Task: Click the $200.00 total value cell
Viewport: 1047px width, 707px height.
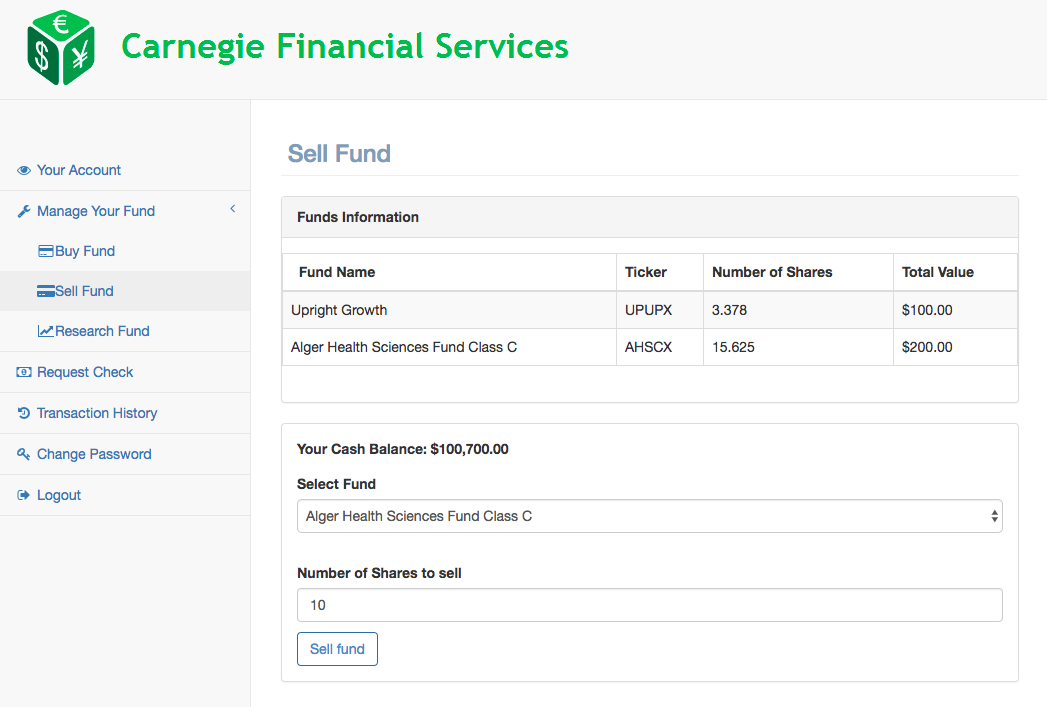Action: (x=956, y=347)
